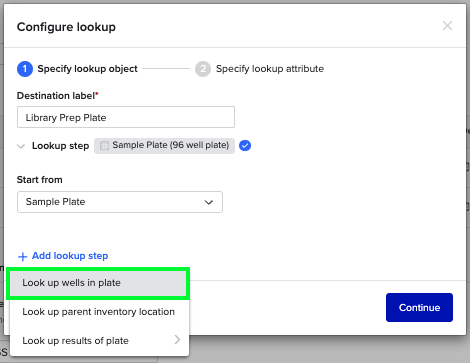470x363 pixels.
Task: Click the plate grid icon in the chip
Action: (104, 146)
